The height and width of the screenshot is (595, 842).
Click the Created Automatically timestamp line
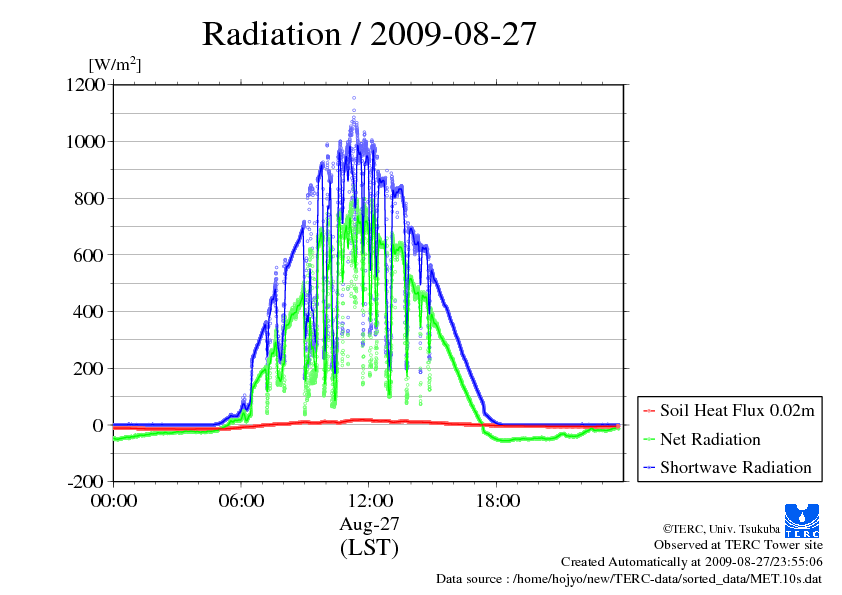click(x=692, y=562)
